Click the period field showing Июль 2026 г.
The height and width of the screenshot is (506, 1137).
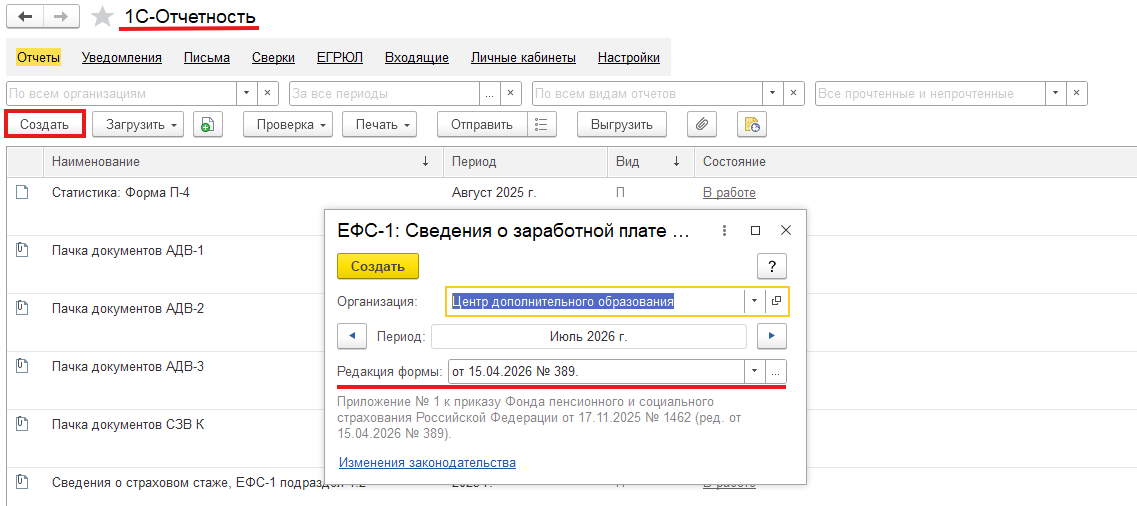click(x=589, y=336)
